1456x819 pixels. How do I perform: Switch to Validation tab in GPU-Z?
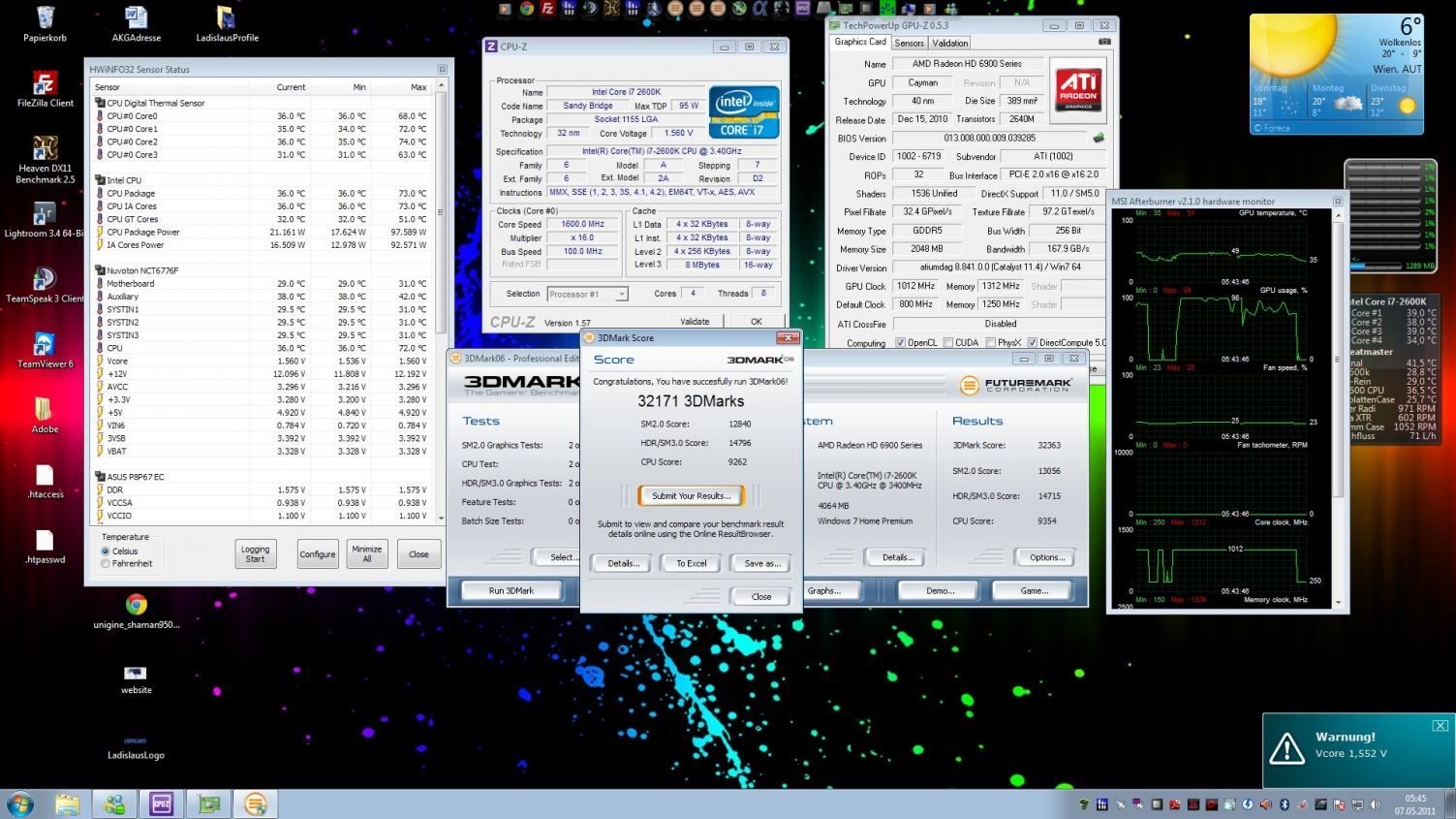950,43
